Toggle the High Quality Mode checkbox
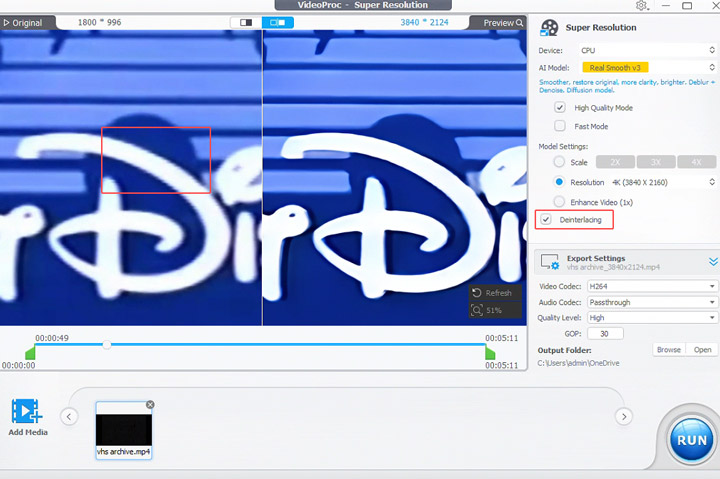 coord(559,107)
